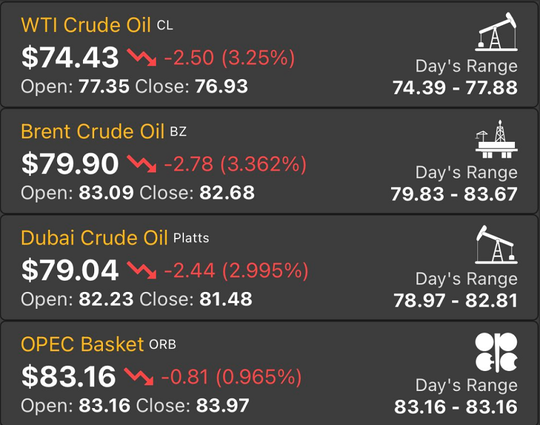Click the WTI pumpjack icon
540x425 pixels.
pos(496,32)
